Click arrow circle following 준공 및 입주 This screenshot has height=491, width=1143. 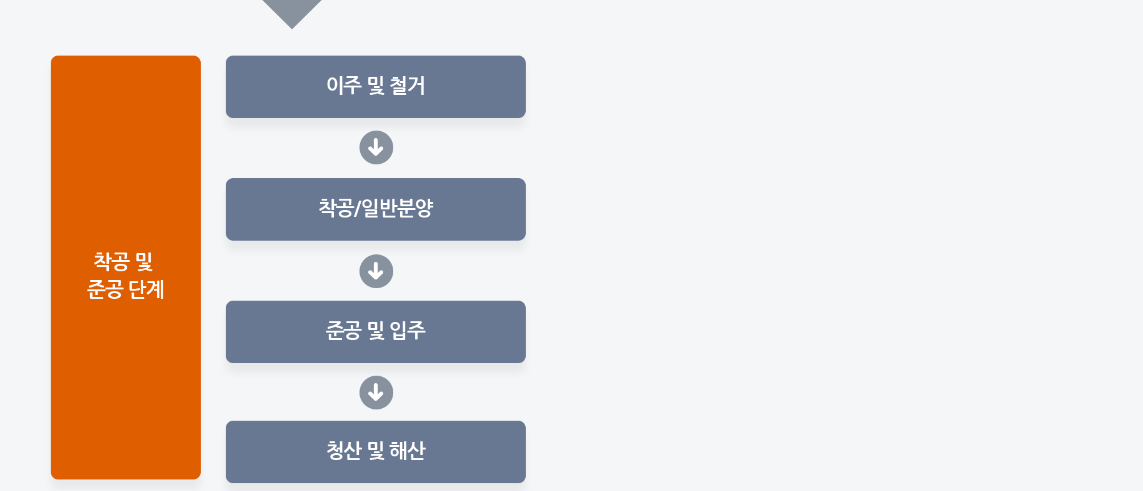click(376, 393)
